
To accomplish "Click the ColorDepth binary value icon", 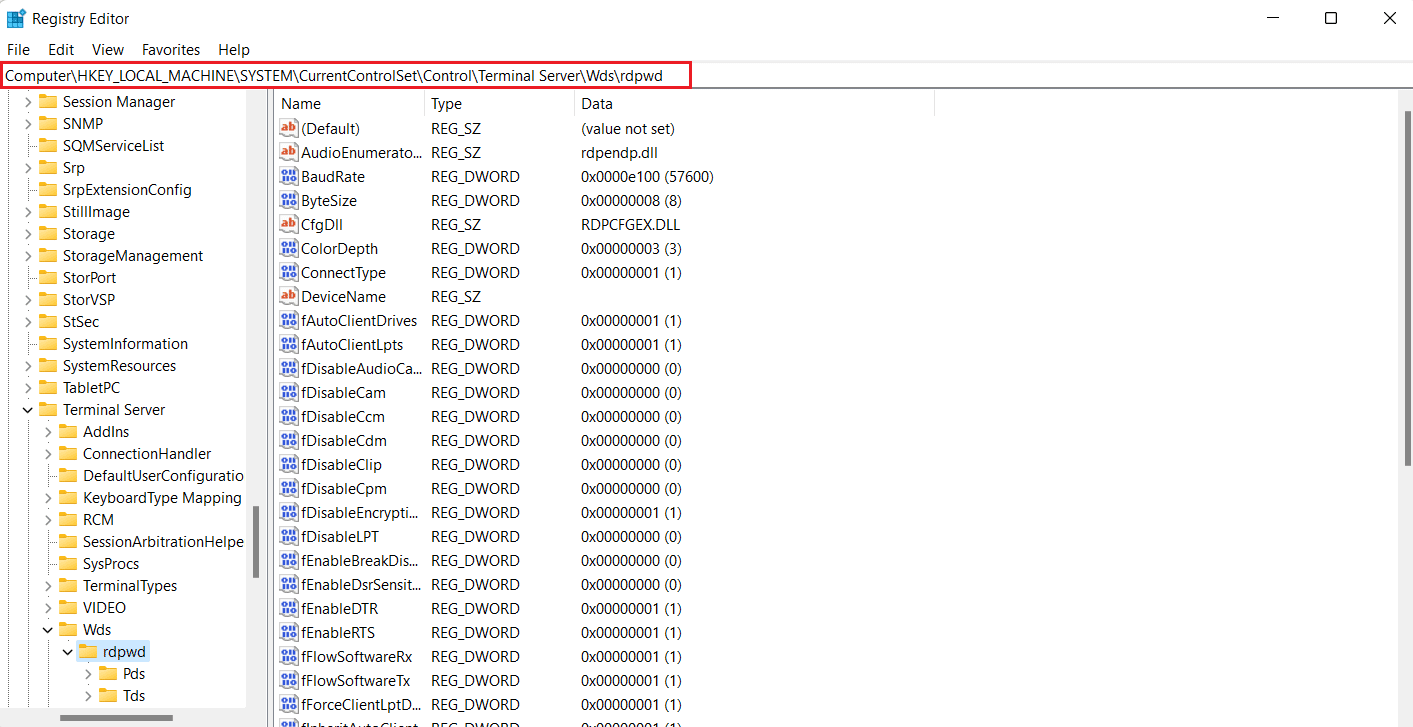I will click(x=289, y=249).
